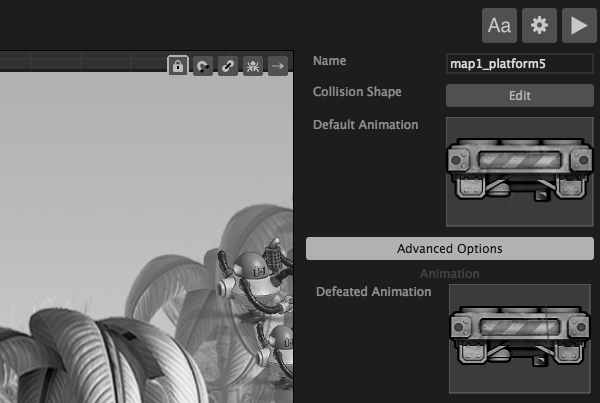Edit the Collision Shape
Viewport: 600px width, 403px height.
[519, 96]
